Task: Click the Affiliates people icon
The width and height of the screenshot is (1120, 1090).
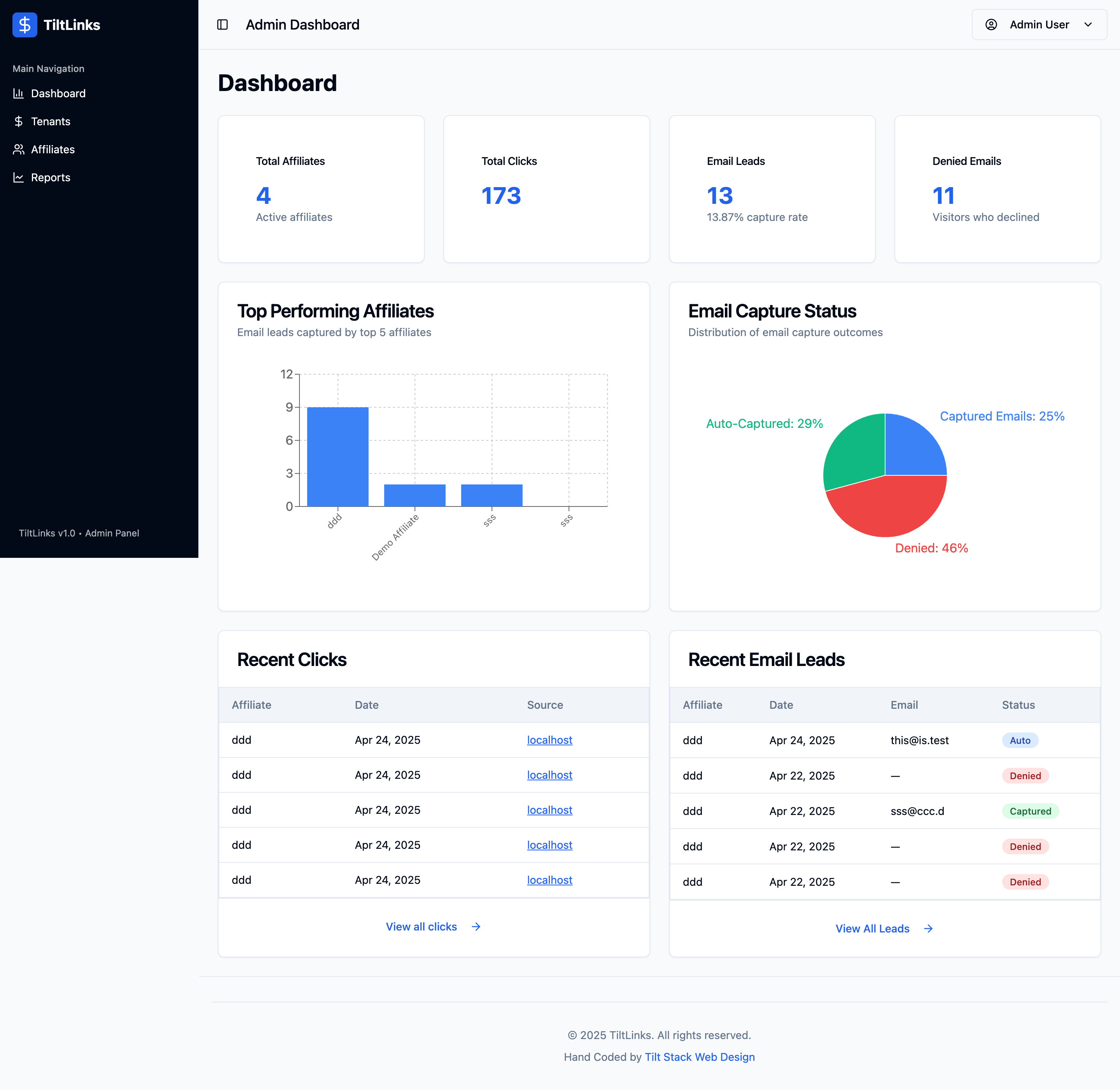Action: (x=18, y=149)
